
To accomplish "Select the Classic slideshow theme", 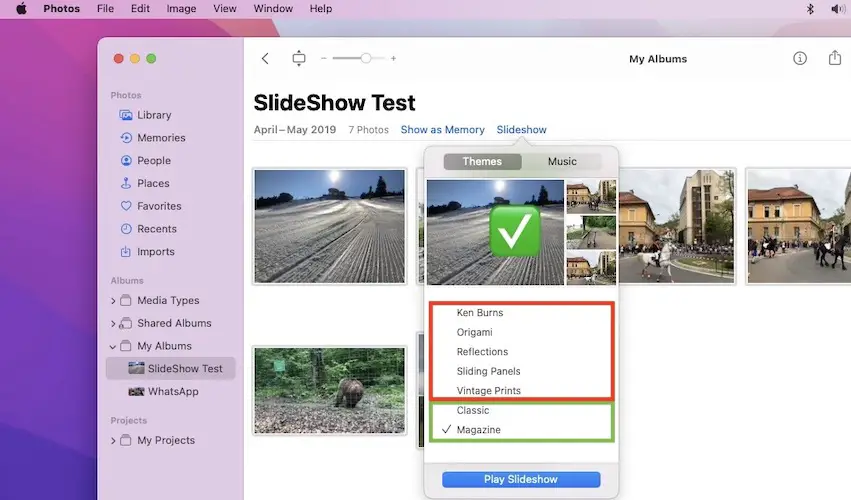I will [x=473, y=410].
